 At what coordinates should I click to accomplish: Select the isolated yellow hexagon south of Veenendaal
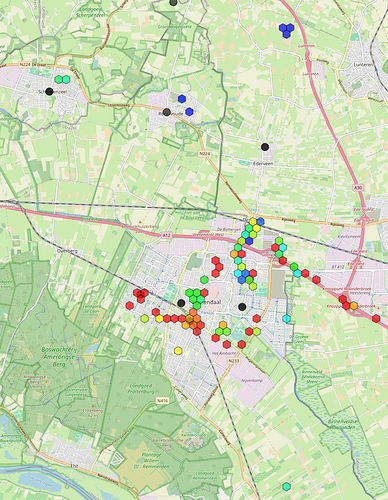tap(179, 351)
